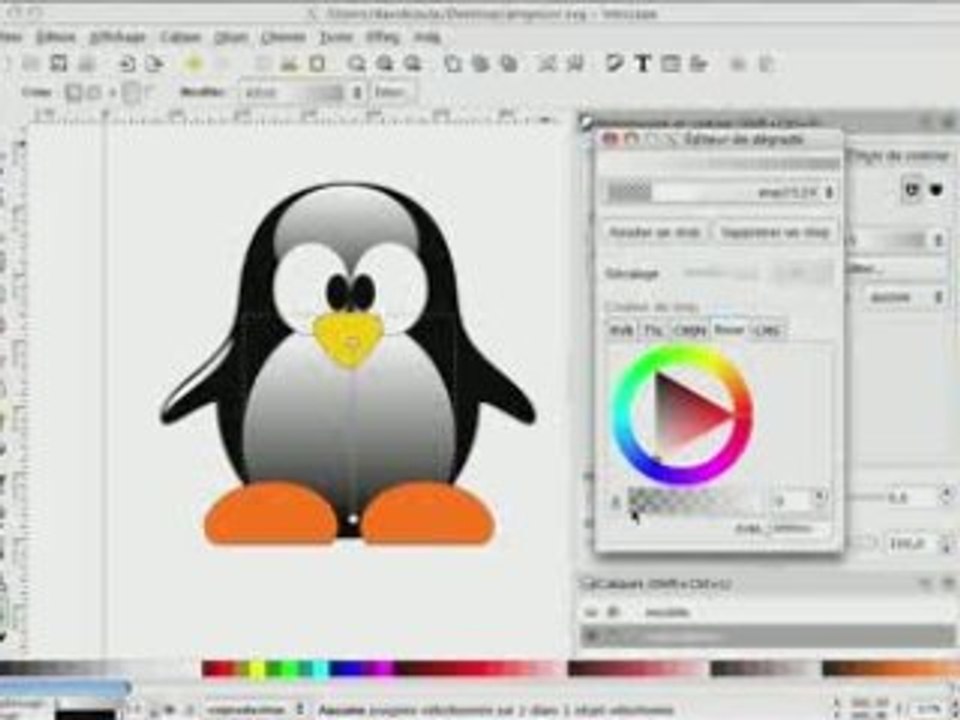
Task: Open the Calque menu
Action: coord(181,38)
